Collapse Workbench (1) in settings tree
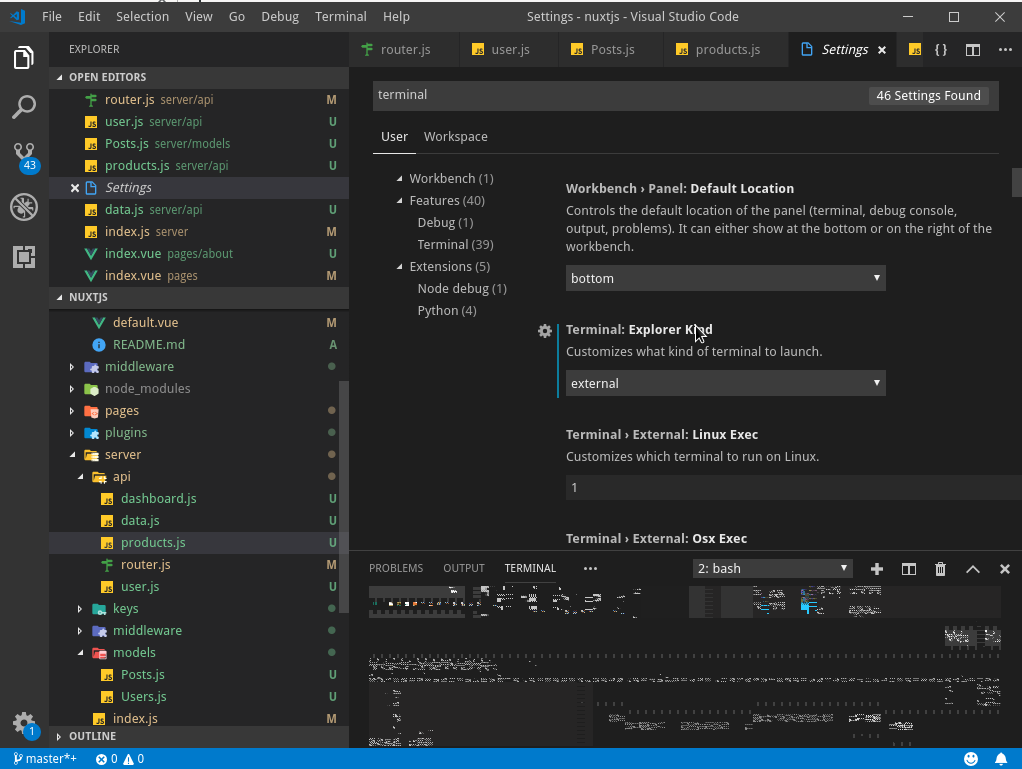 pyautogui.click(x=400, y=179)
